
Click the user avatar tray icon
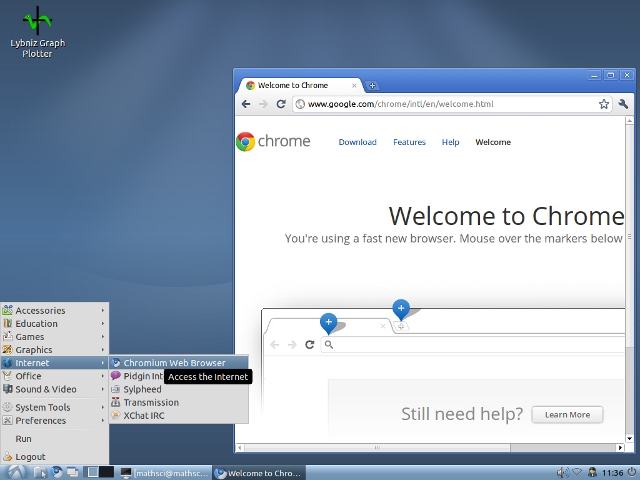coord(592,473)
